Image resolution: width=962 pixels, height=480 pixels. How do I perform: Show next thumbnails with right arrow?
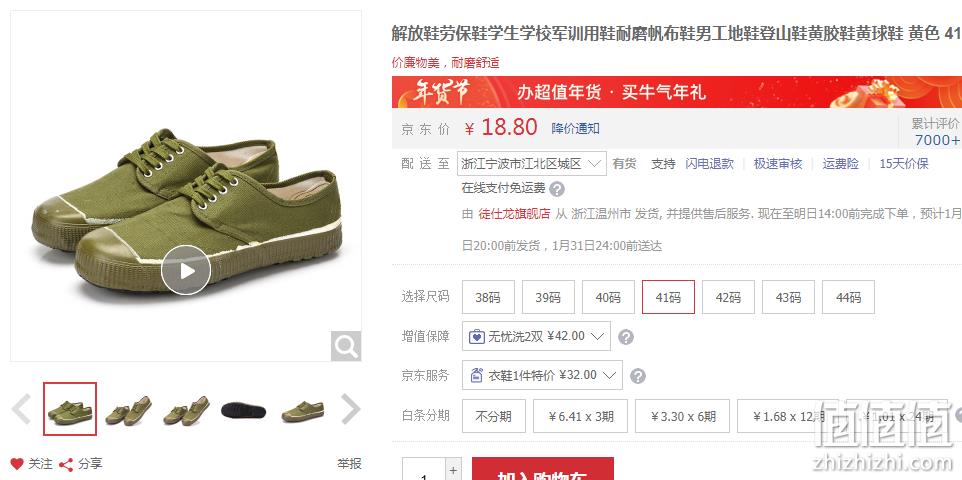[x=350, y=409]
